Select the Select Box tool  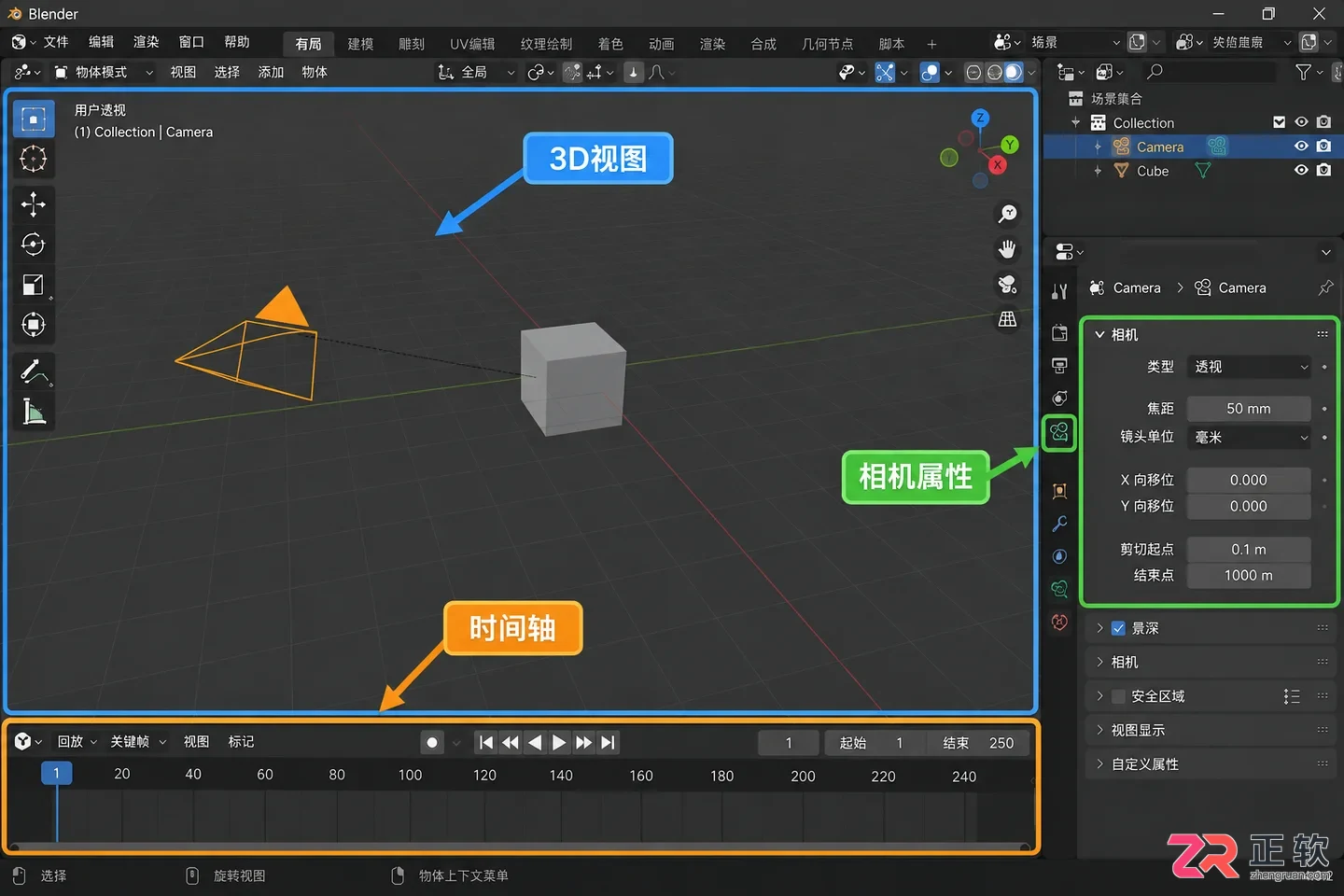point(34,119)
